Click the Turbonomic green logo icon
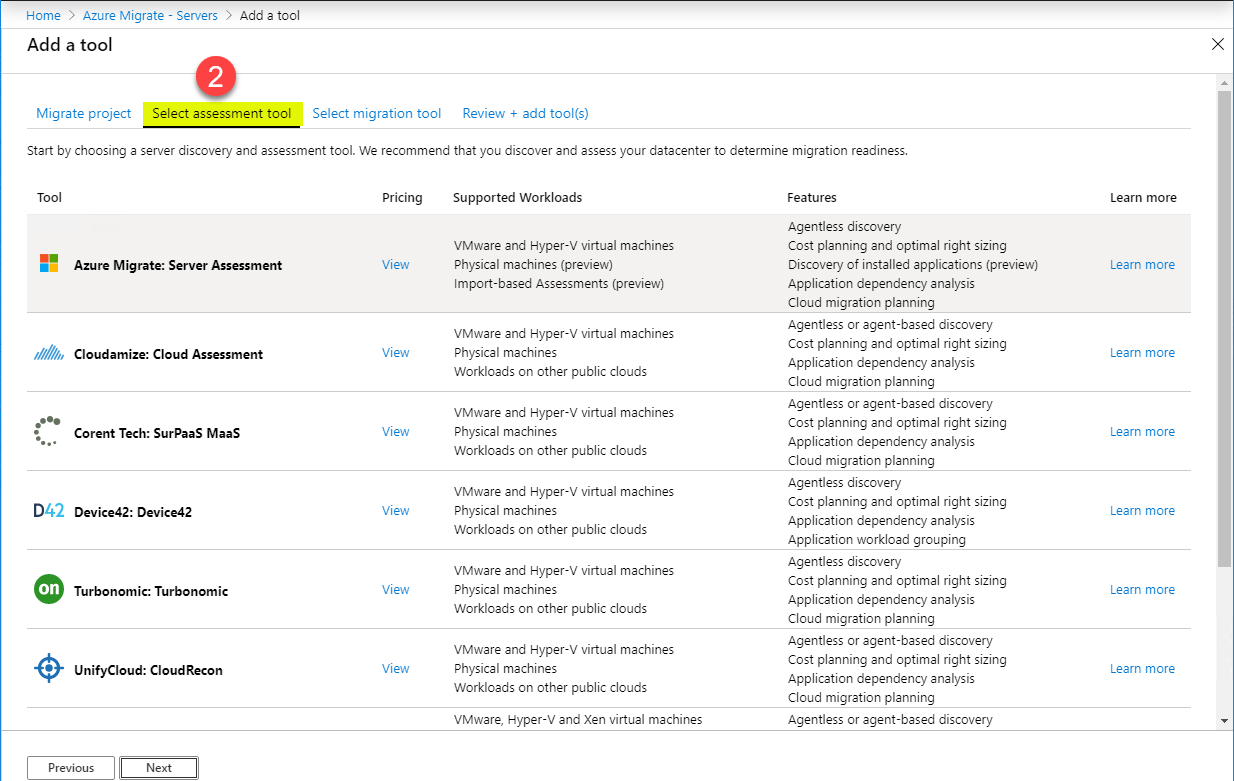The width and height of the screenshot is (1234, 781). (x=49, y=590)
